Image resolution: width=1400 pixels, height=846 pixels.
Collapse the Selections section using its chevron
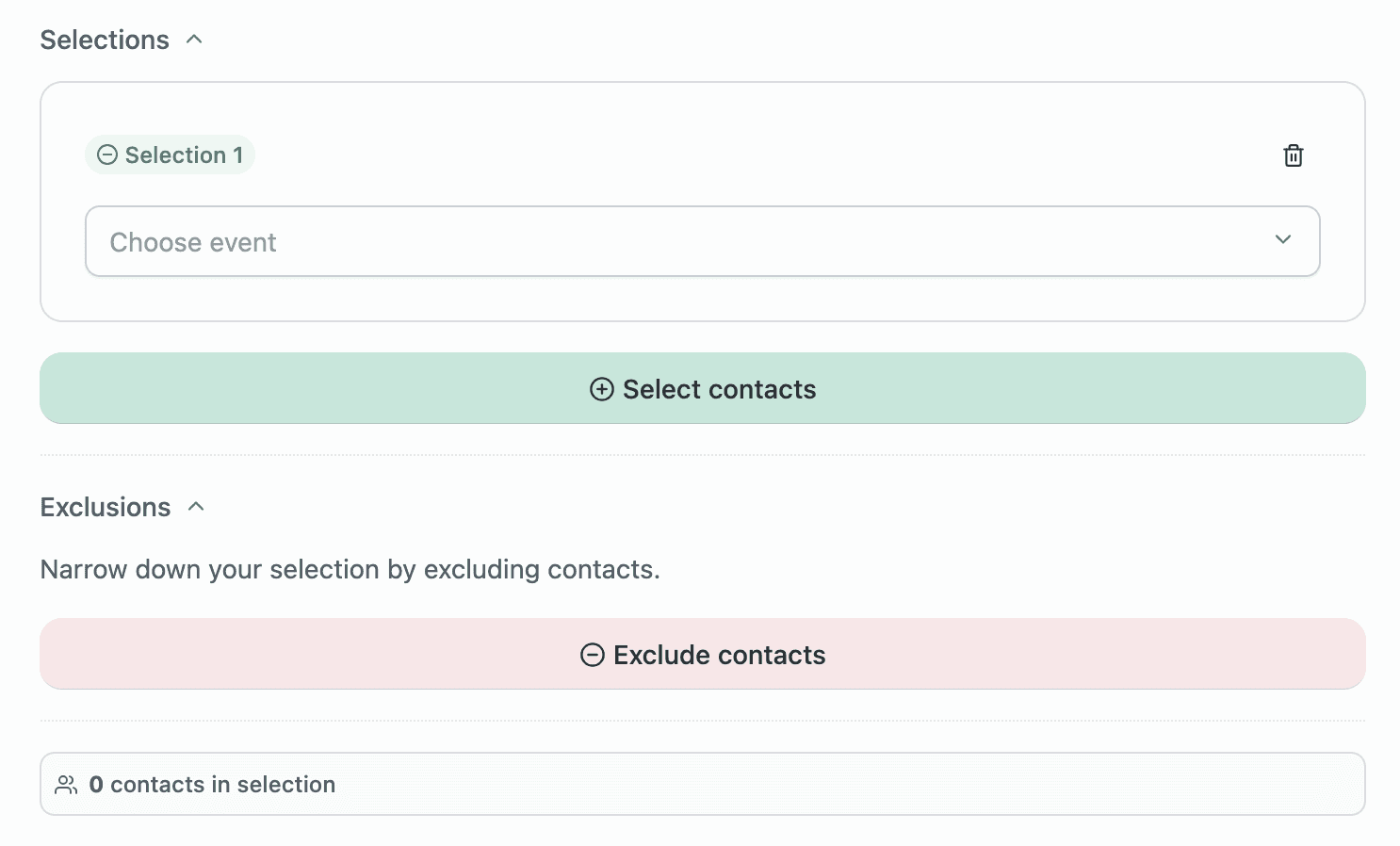click(195, 40)
